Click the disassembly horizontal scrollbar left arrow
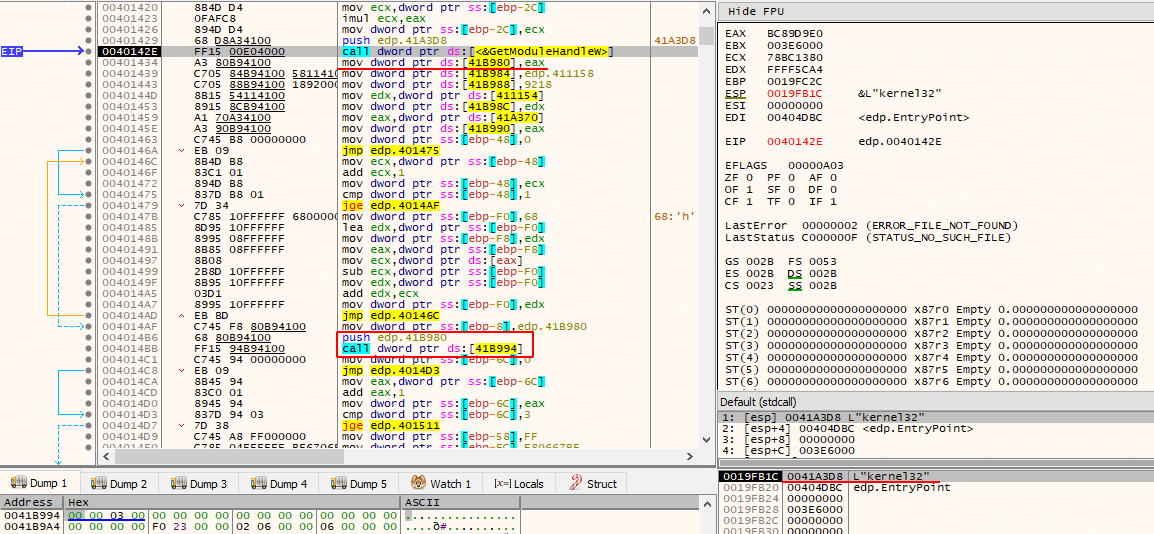The width and height of the screenshot is (1154, 534). [x=105, y=457]
